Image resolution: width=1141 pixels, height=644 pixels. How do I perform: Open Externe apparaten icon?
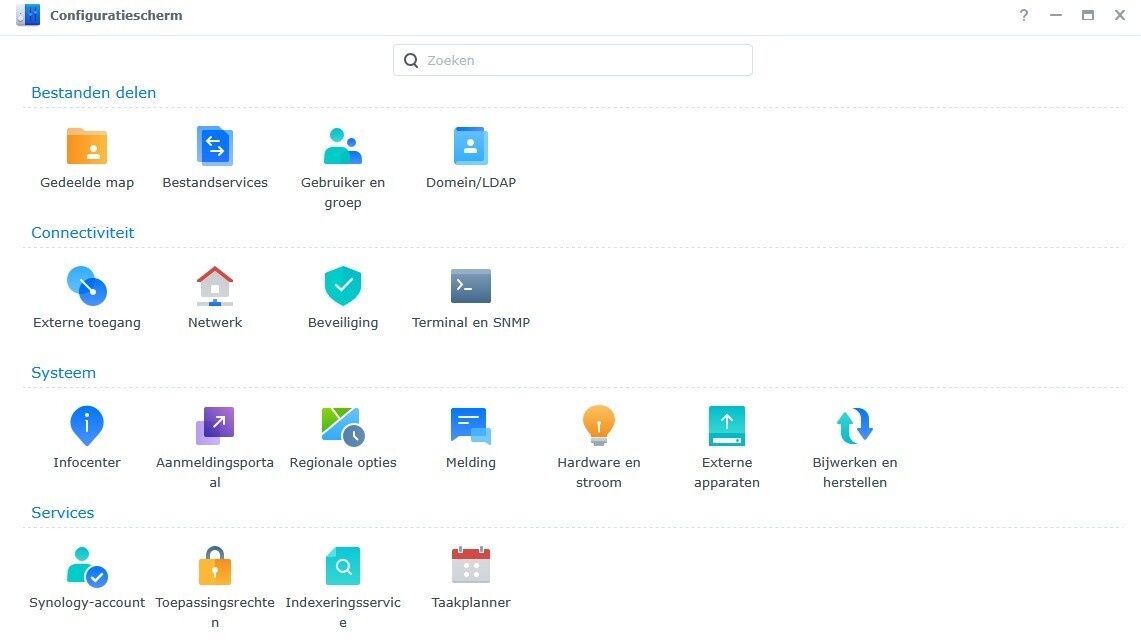click(x=727, y=426)
